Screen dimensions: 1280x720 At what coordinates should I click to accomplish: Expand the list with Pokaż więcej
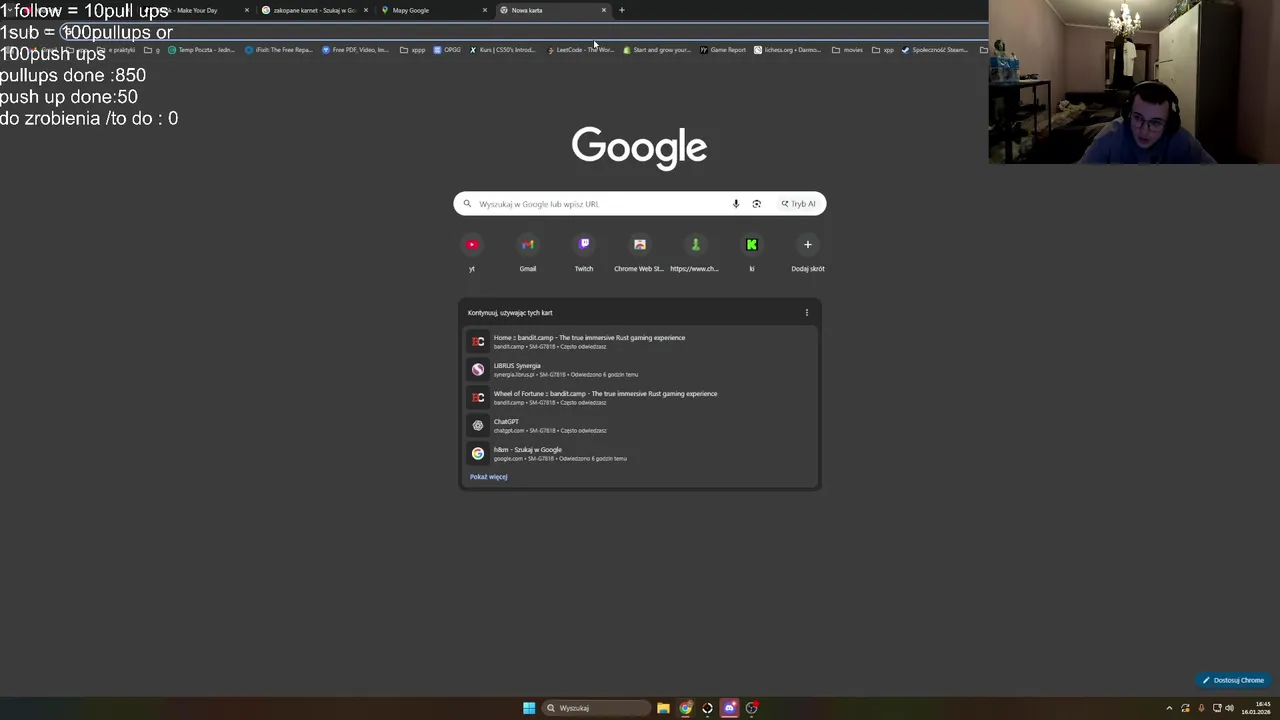click(x=489, y=477)
